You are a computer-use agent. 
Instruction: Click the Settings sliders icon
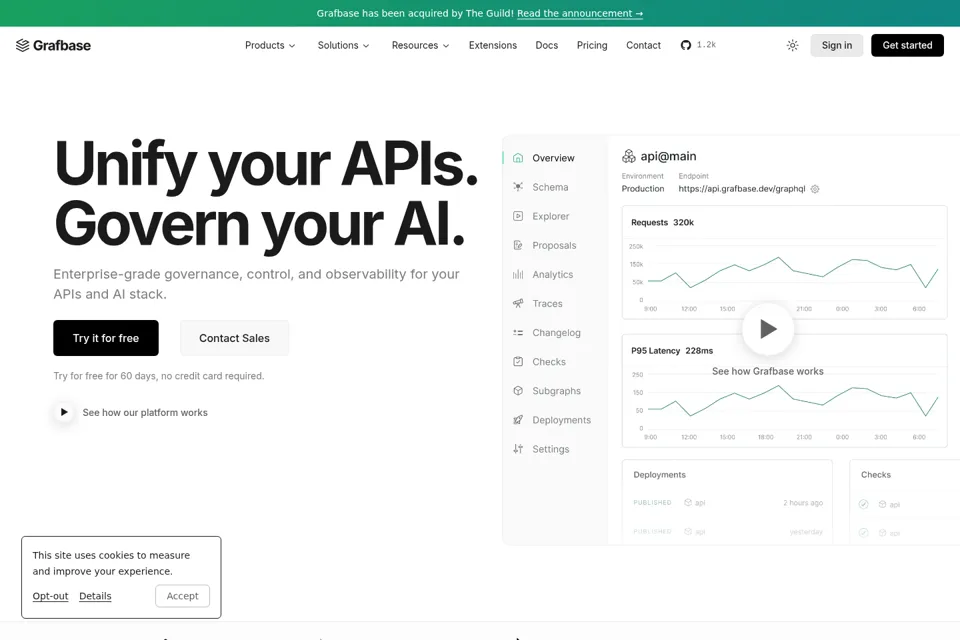[x=518, y=449]
